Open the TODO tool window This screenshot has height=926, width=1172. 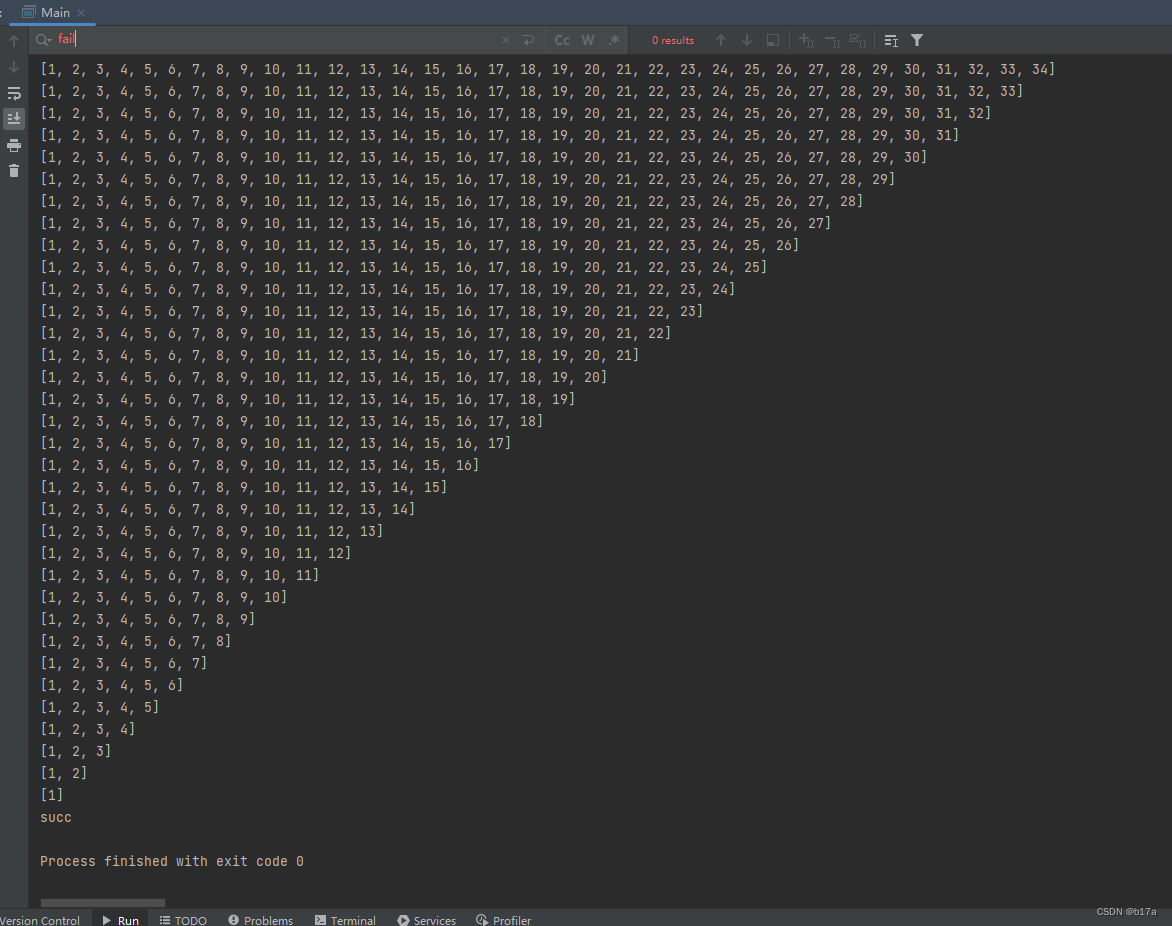pyautogui.click(x=183, y=919)
